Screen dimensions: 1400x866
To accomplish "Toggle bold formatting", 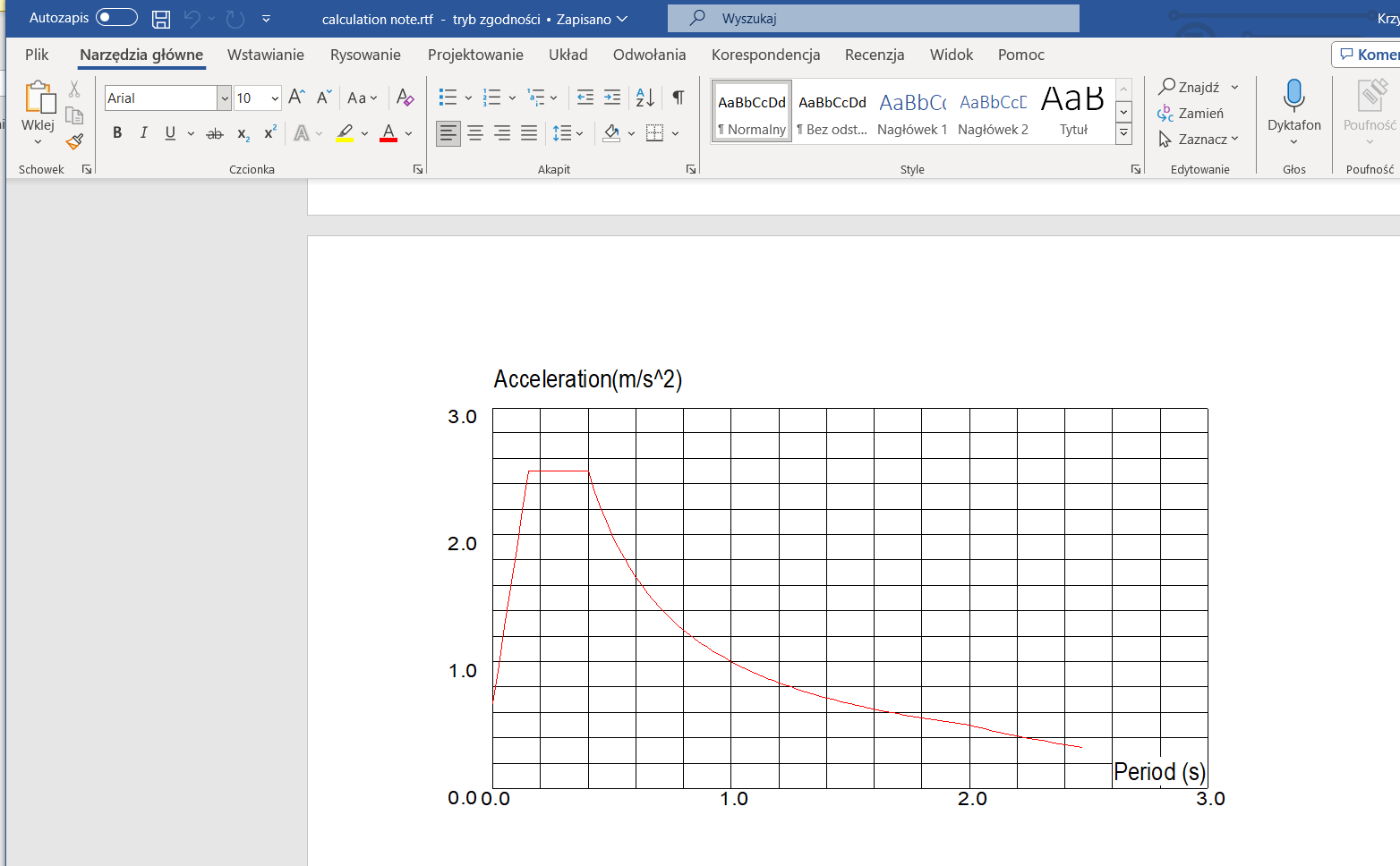I will tap(117, 132).
